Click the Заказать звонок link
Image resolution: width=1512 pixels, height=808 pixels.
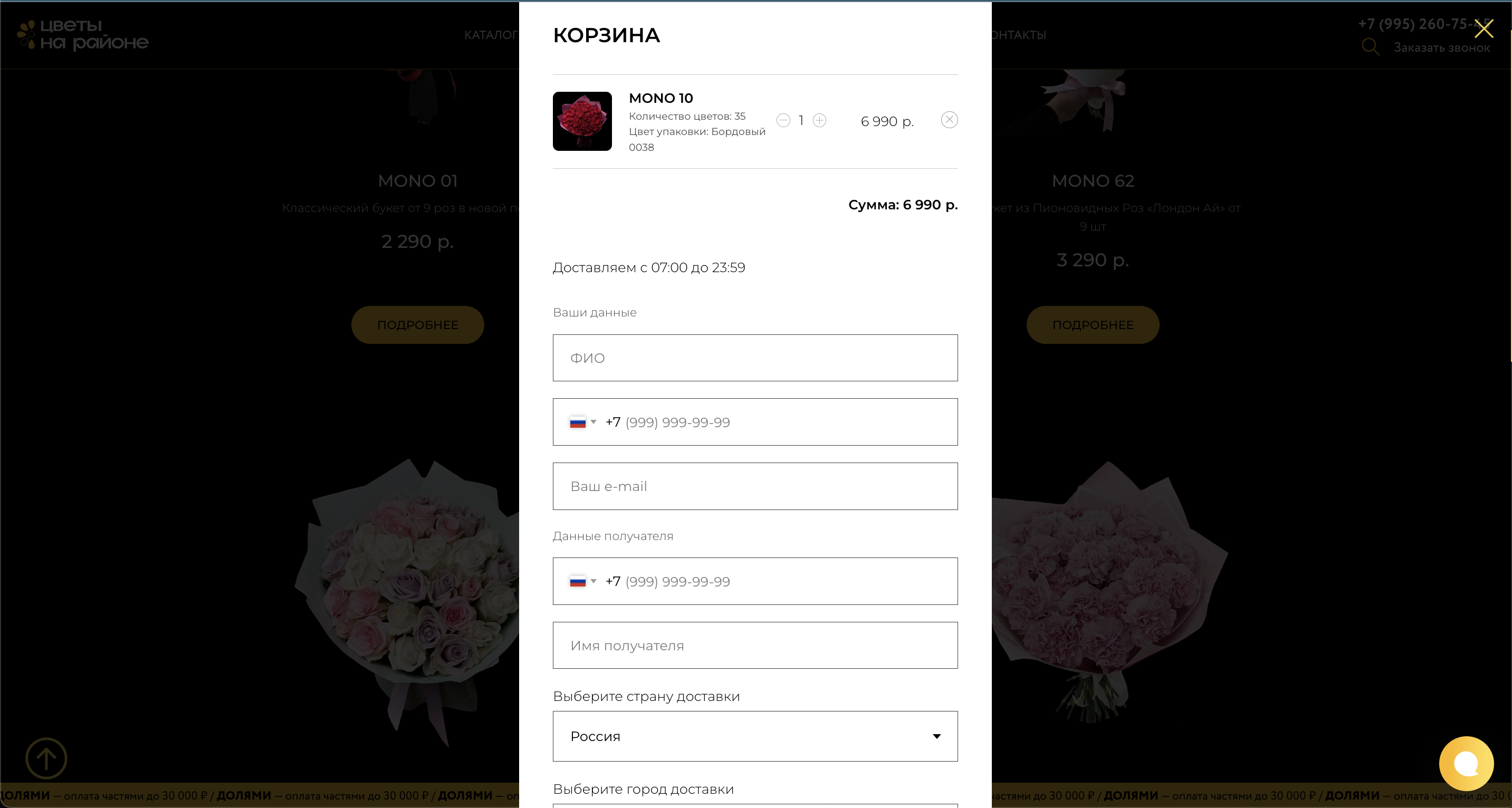(1441, 47)
